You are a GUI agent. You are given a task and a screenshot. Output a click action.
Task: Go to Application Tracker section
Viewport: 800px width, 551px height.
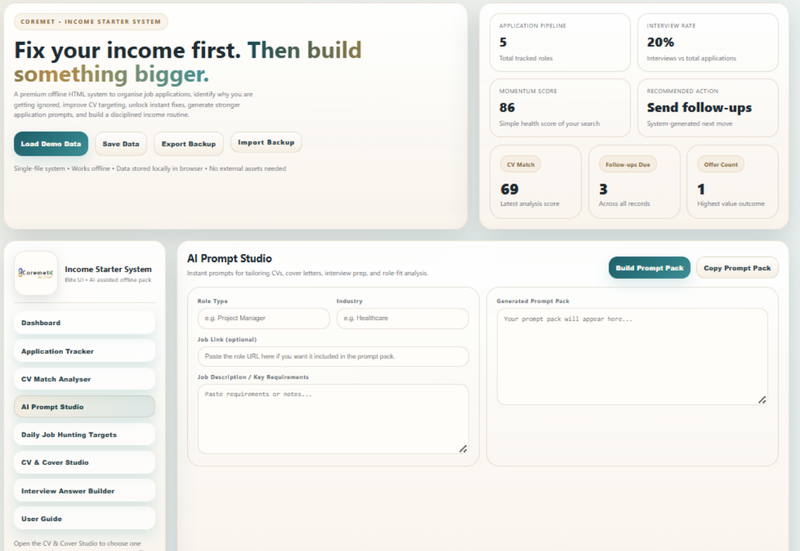pos(85,351)
